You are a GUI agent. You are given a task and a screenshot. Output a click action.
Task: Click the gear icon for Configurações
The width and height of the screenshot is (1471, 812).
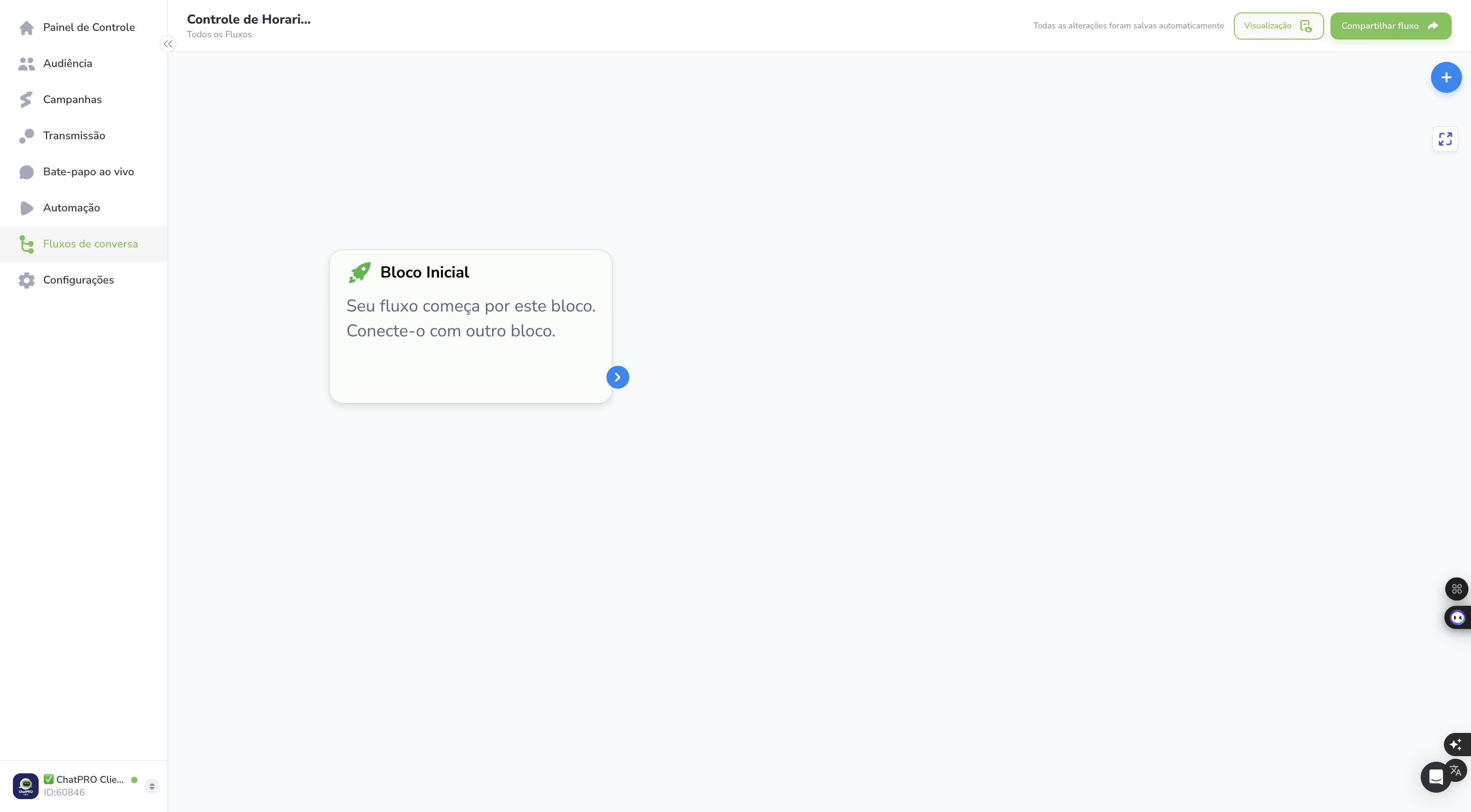pos(26,281)
